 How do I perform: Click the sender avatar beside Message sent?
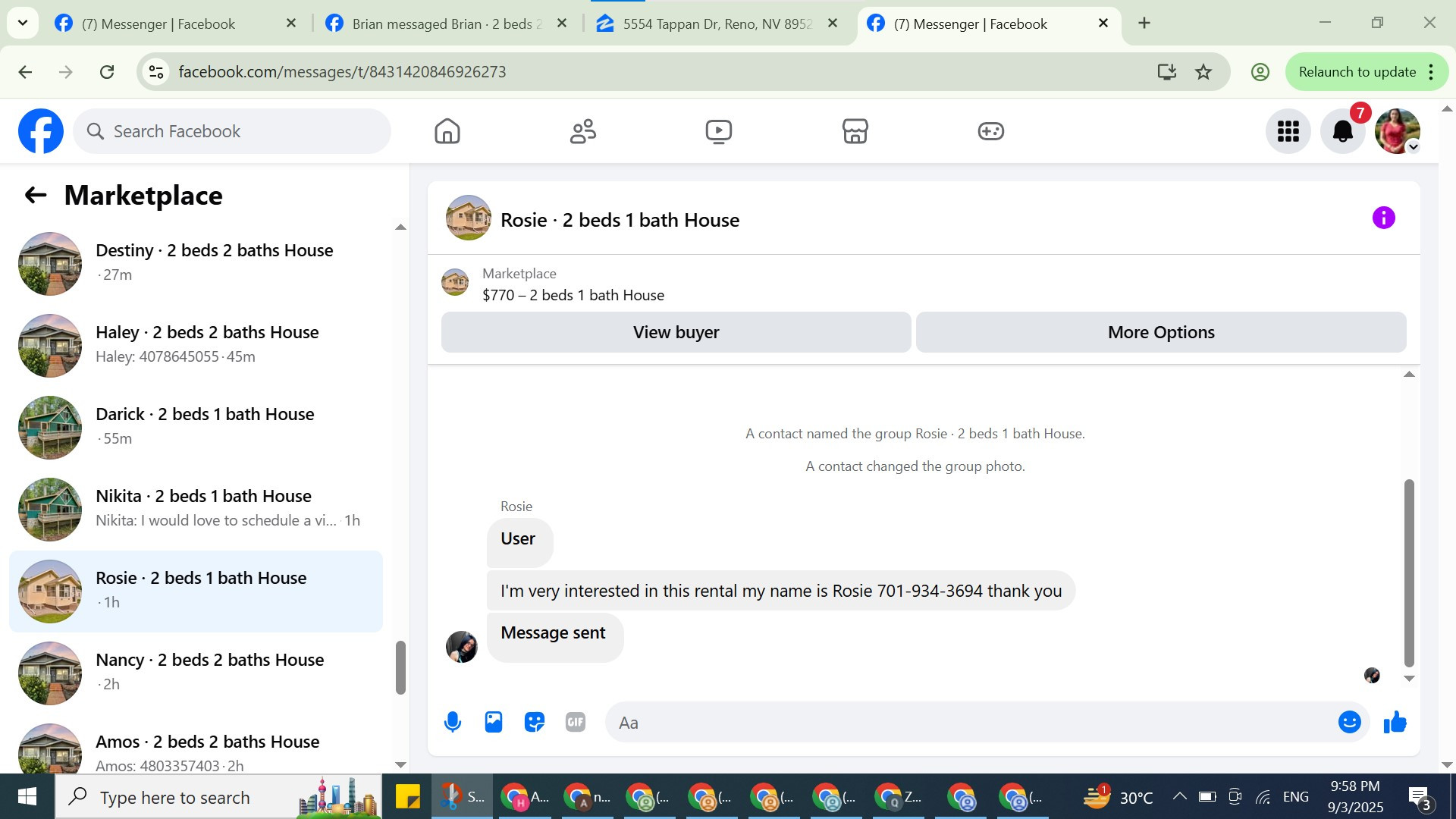click(x=461, y=647)
